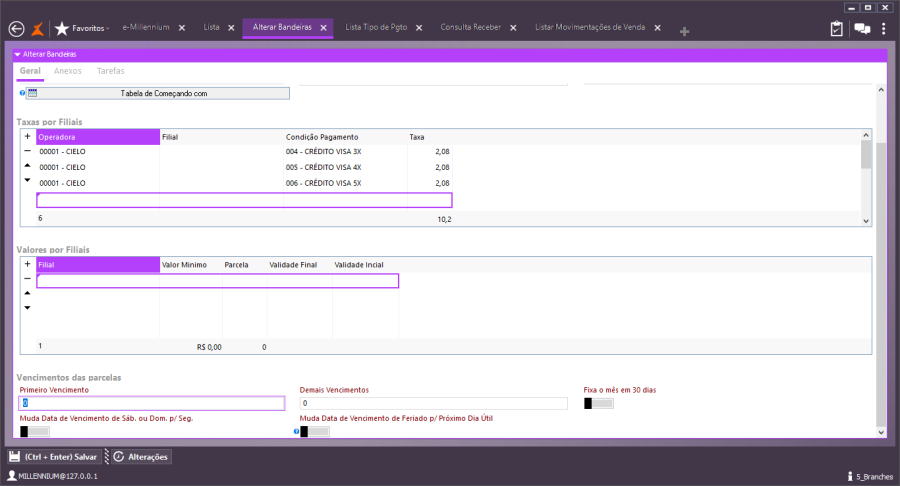Click the 5_Branches status indicator
Screen dimensions: 900x486
pyautogui.click(x=870, y=477)
